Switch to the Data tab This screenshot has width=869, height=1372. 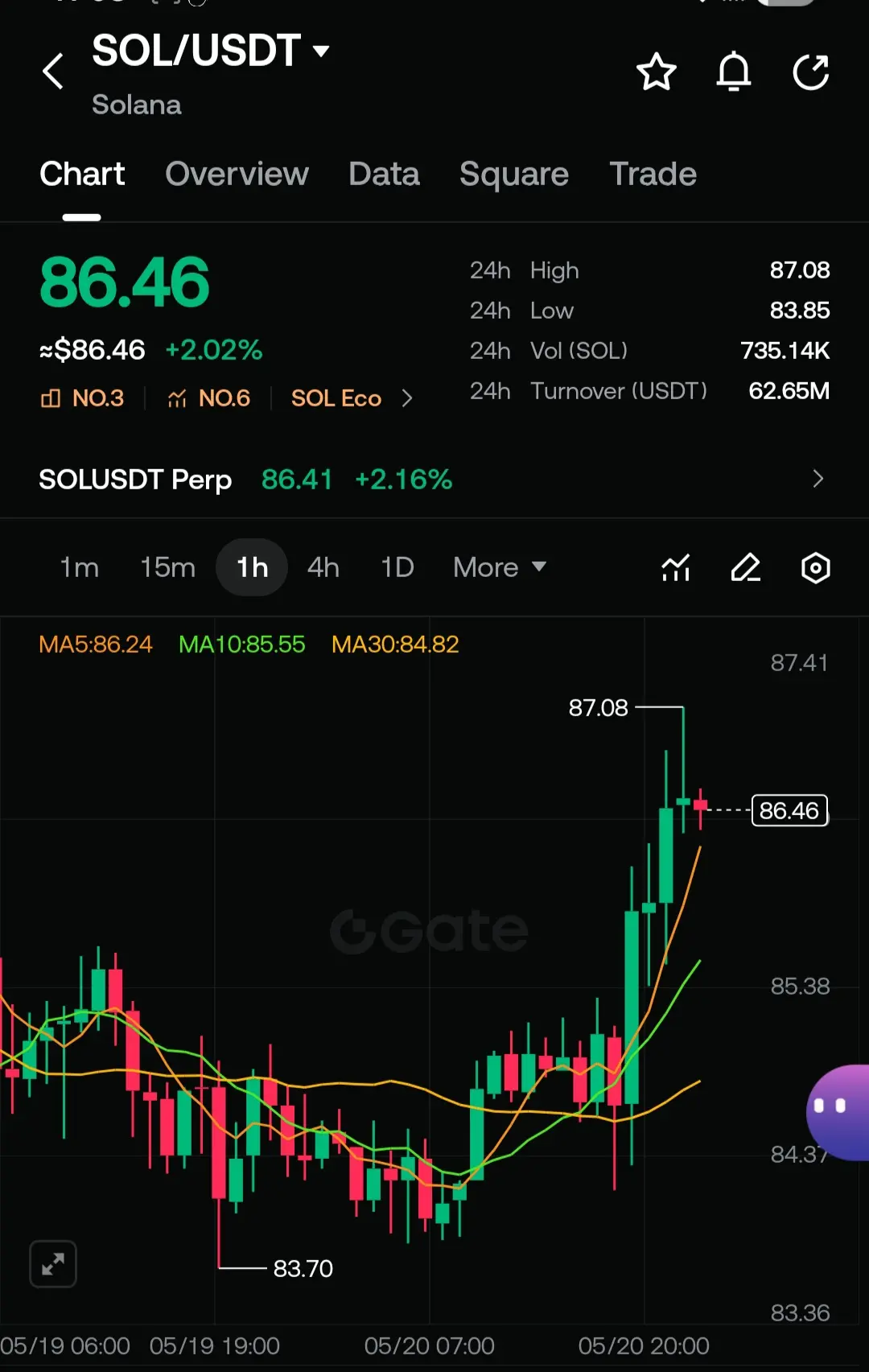[x=384, y=174]
